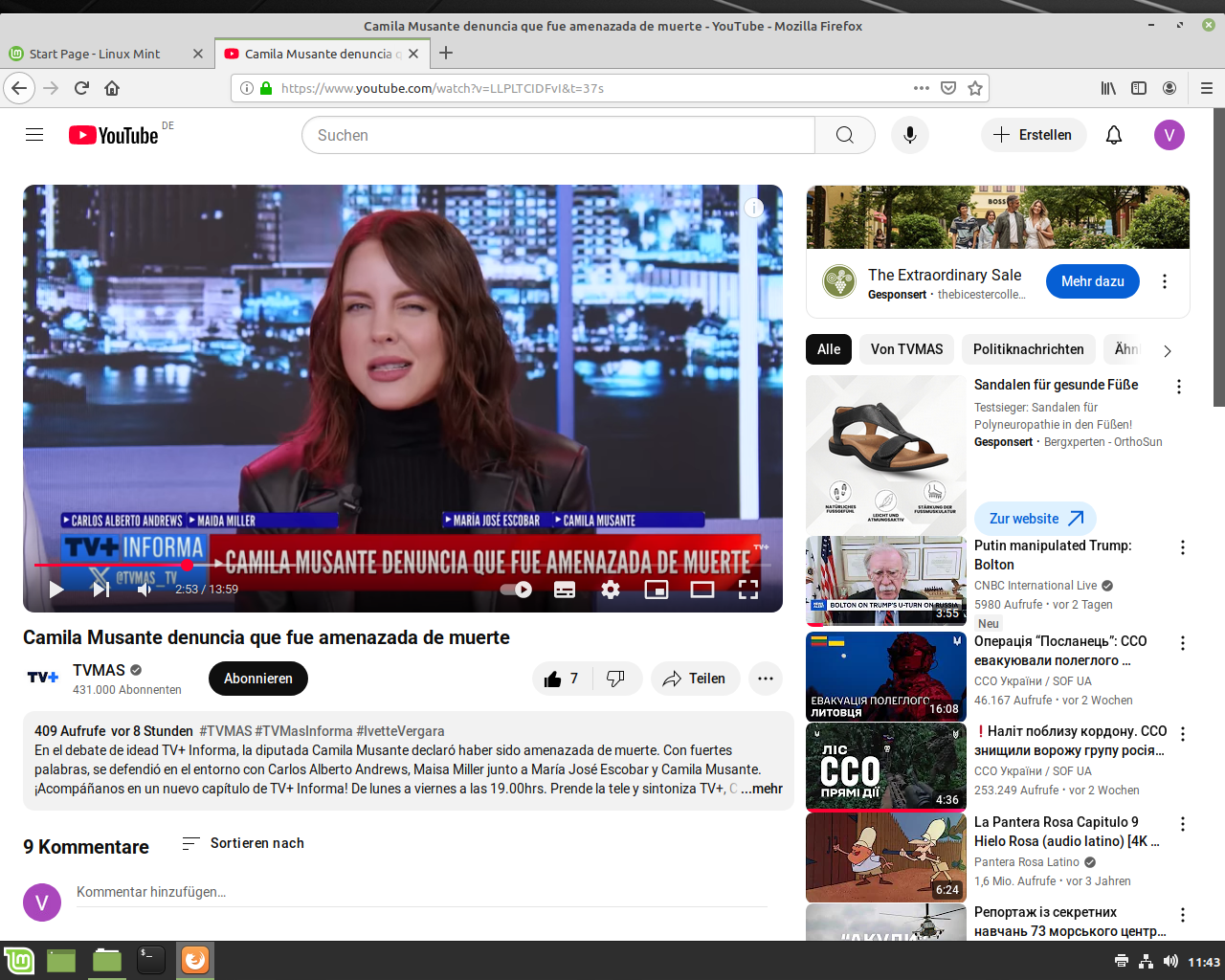Open options for Putin manipulated Trump video
Image resolution: width=1225 pixels, height=980 pixels.
click(1183, 547)
